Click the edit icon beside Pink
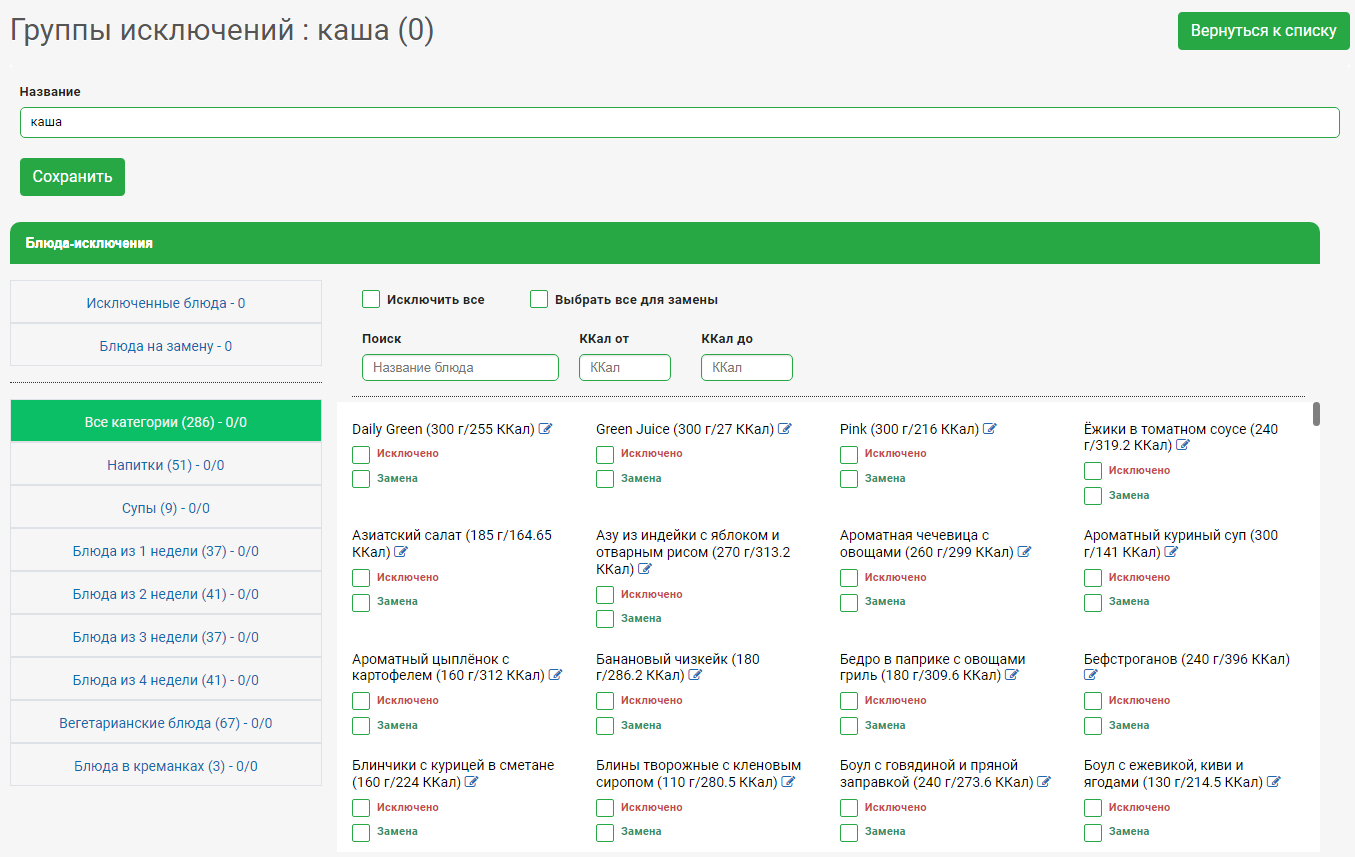Viewport: 1355px width, 857px height. click(990, 429)
